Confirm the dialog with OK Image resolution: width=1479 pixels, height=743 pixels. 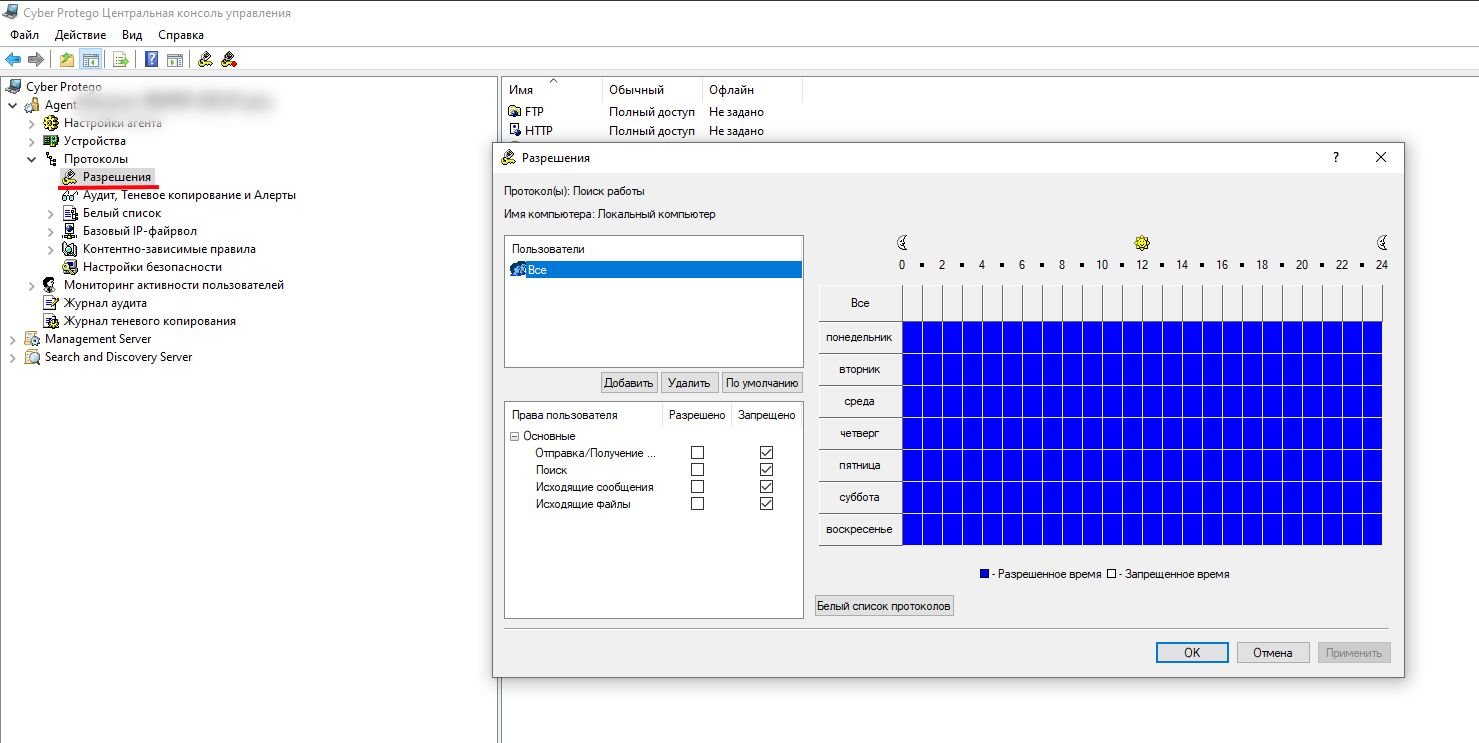pos(1192,652)
